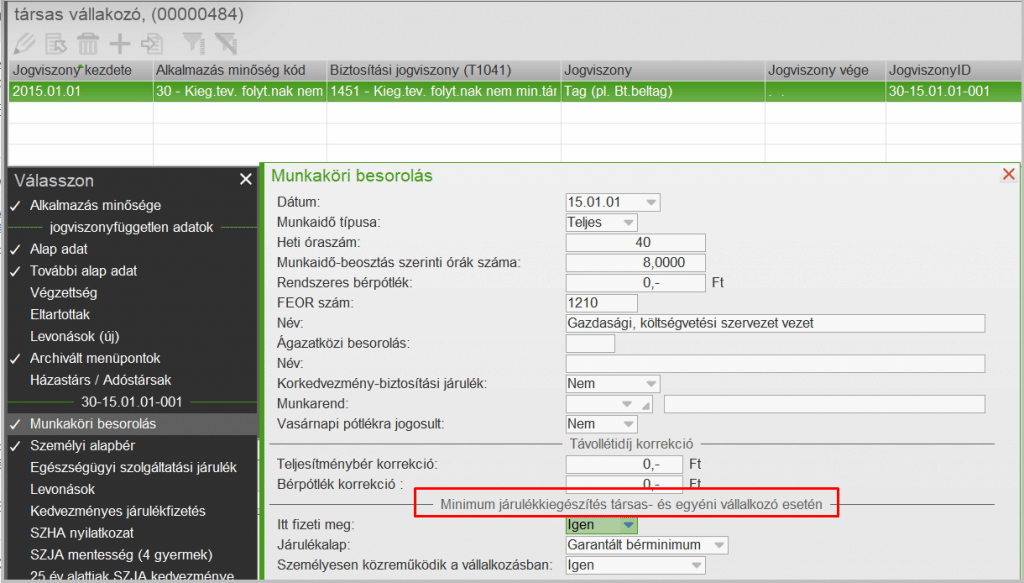Close the Válasszon side panel
This screenshot has height=583, width=1024.
click(246, 180)
